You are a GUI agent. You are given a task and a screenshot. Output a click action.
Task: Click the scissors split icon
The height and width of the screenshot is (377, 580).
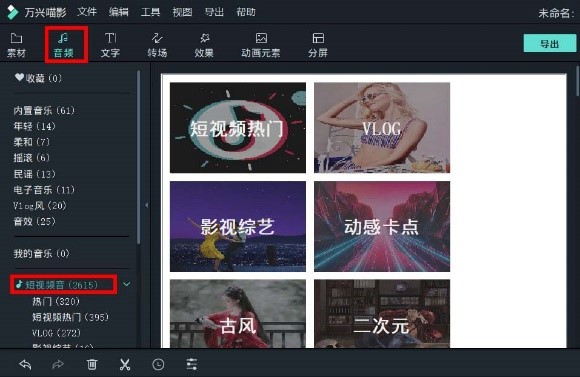click(x=125, y=364)
